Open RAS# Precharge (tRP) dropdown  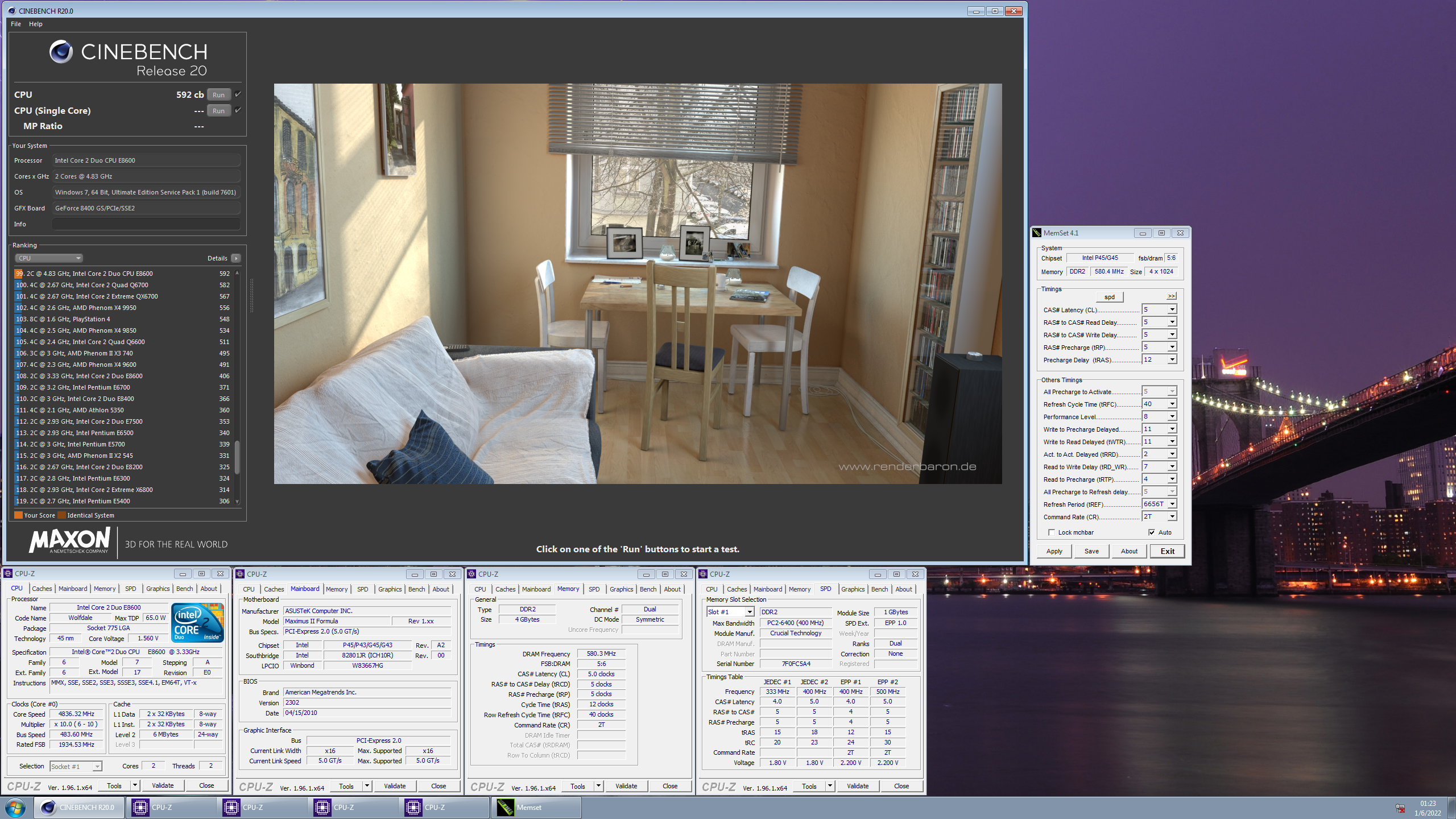tap(1172, 348)
